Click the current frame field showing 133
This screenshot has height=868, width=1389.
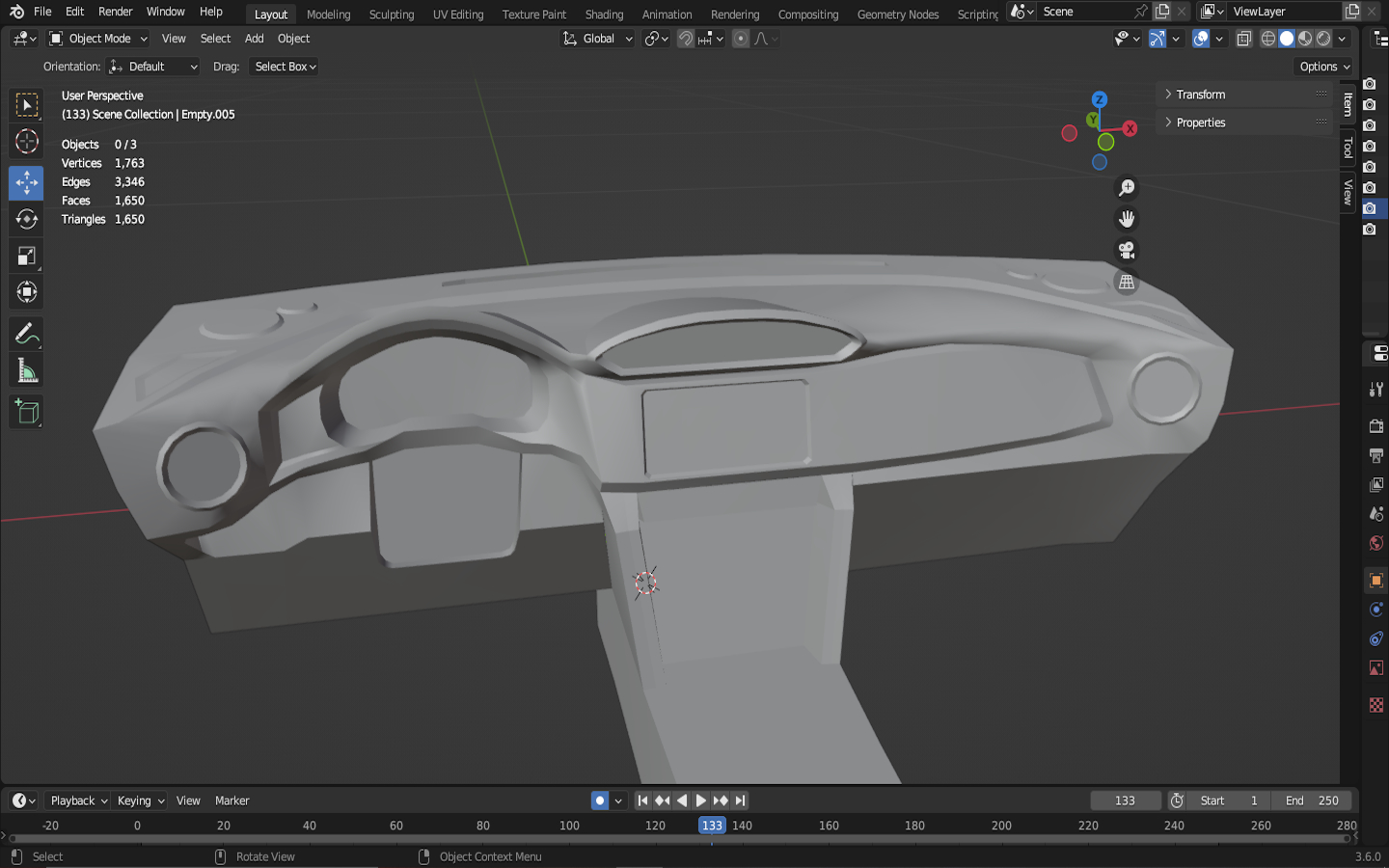coord(1125,800)
